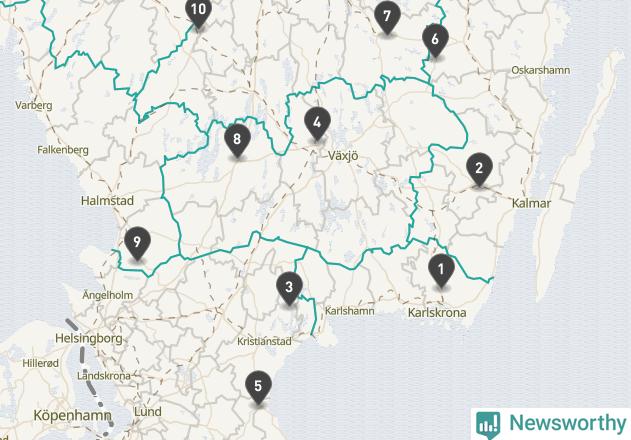The image size is (631, 440).
Task: Select map pin number 2 near Kalmar
Action: [479, 169]
